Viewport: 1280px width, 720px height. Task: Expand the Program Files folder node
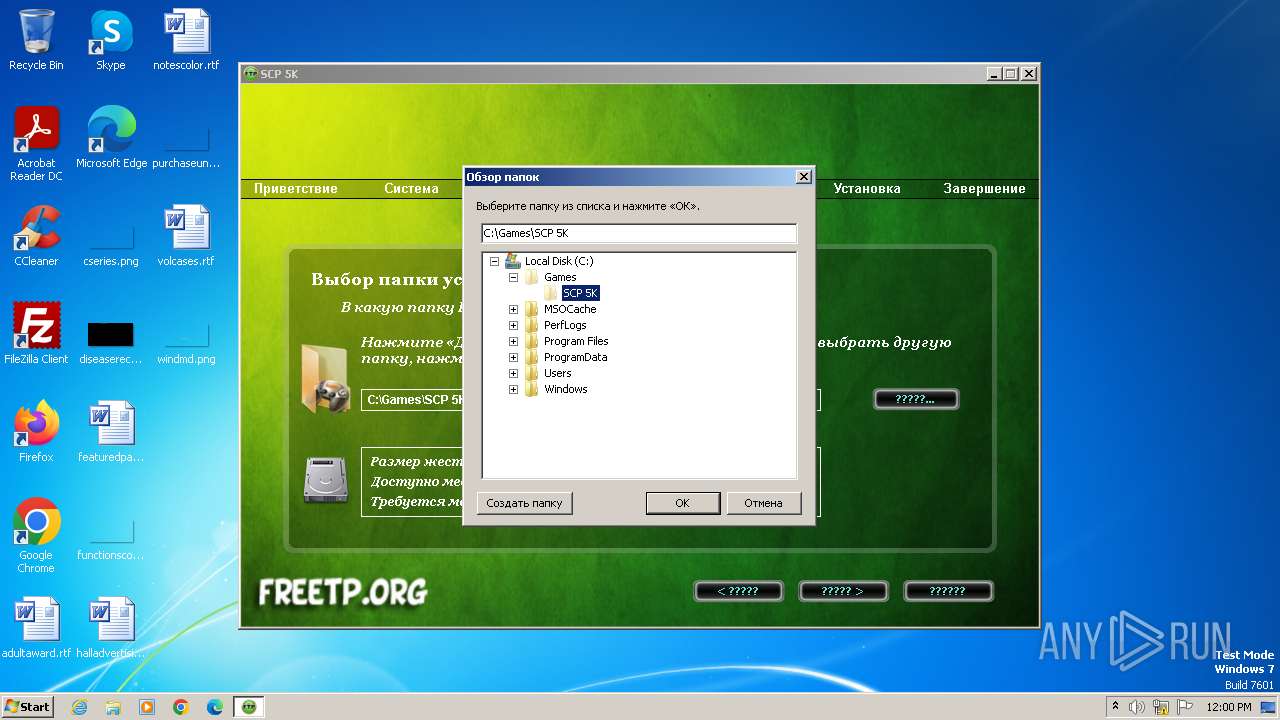513,341
